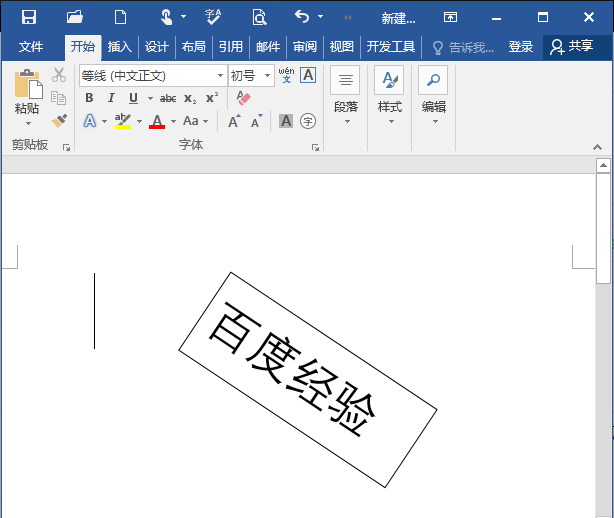The width and height of the screenshot is (614, 518).
Task: Expand highlight color dropdown arrow
Action: [x=139, y=121]
